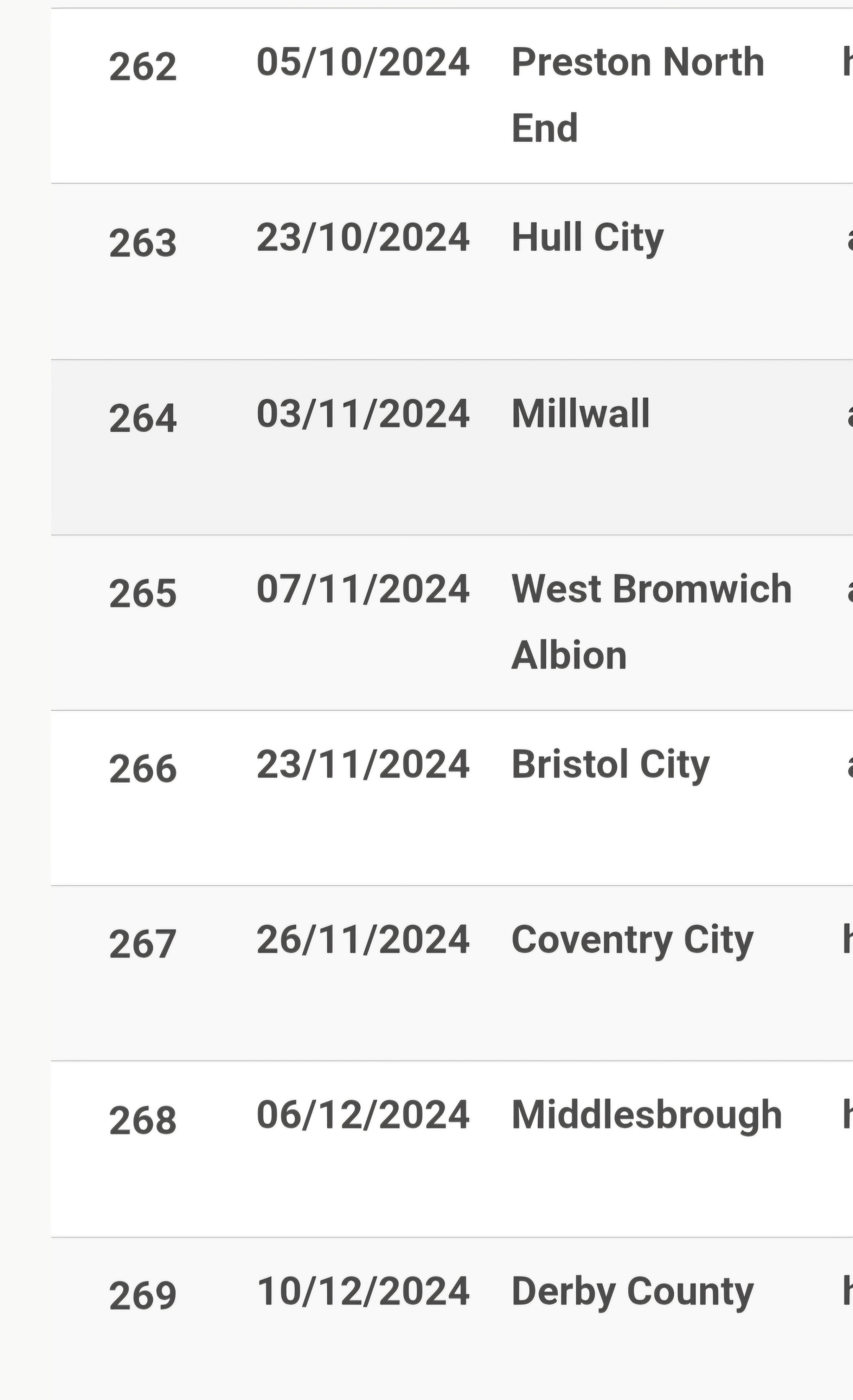This screenshot has height=1400, width=853.
Task: Select the date 10/12/2024
Action: [x=363, y=1291]
